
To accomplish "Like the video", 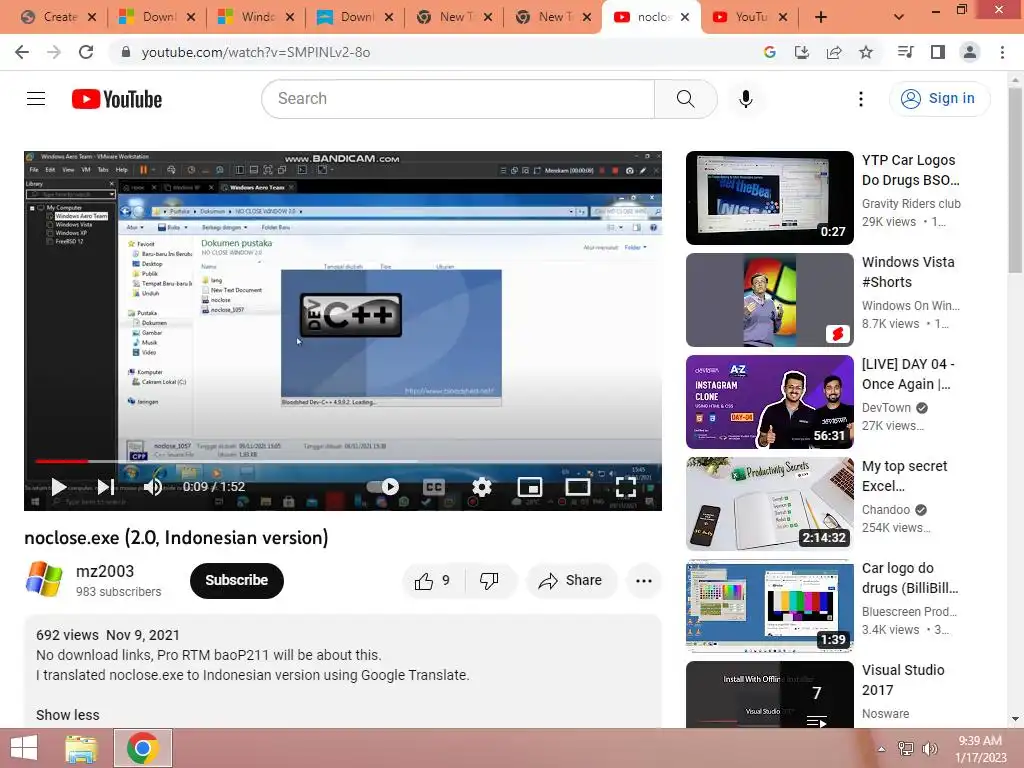I will [x=432, y=581].
